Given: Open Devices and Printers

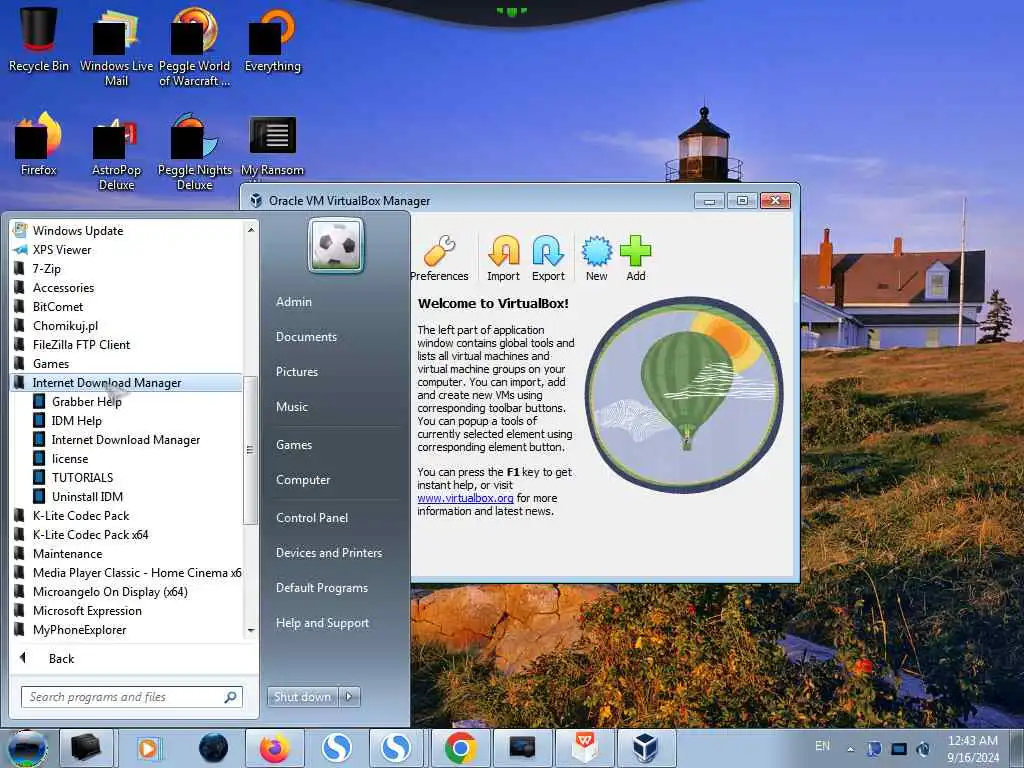Looking at the screenshot, I should point(329,553).
